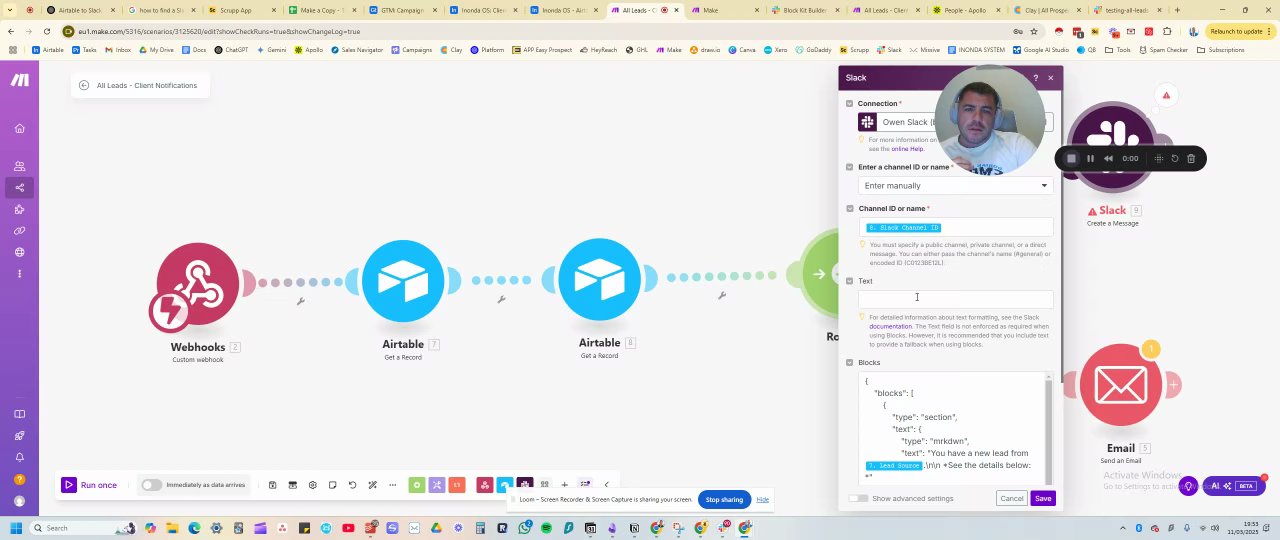1280x540 pixels.
Task: Click undo icon in bottom toolbar
Action: click(x=352, y=485)
